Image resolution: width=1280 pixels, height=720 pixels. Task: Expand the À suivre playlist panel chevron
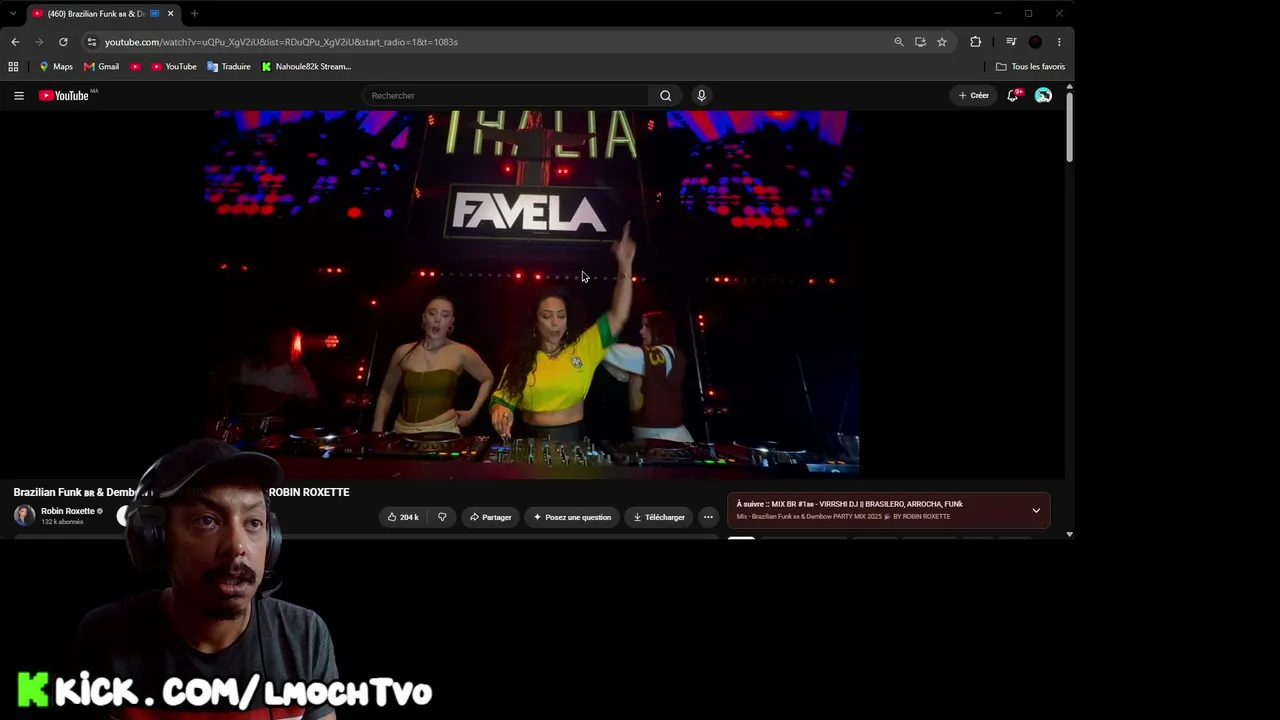(1036, 511)
